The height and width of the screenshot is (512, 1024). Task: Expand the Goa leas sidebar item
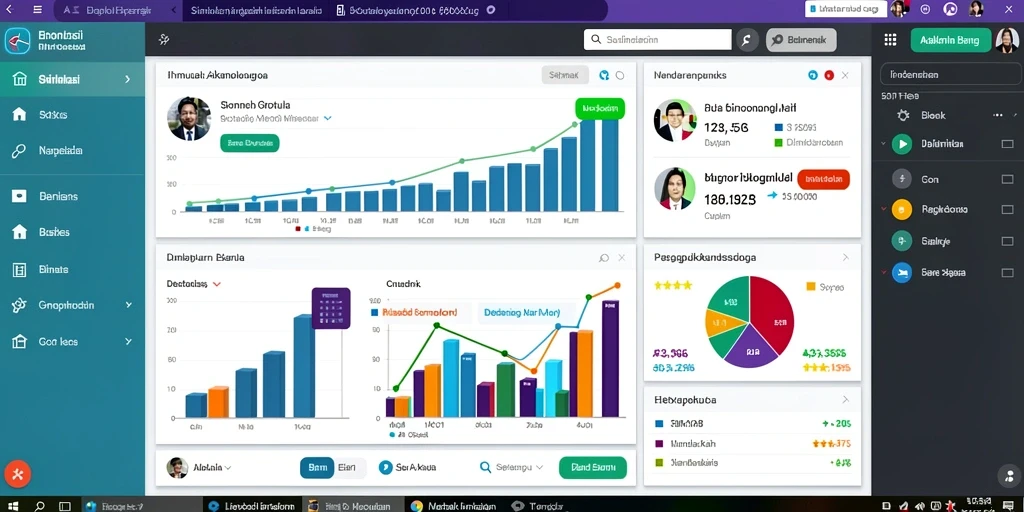point(129,342)
